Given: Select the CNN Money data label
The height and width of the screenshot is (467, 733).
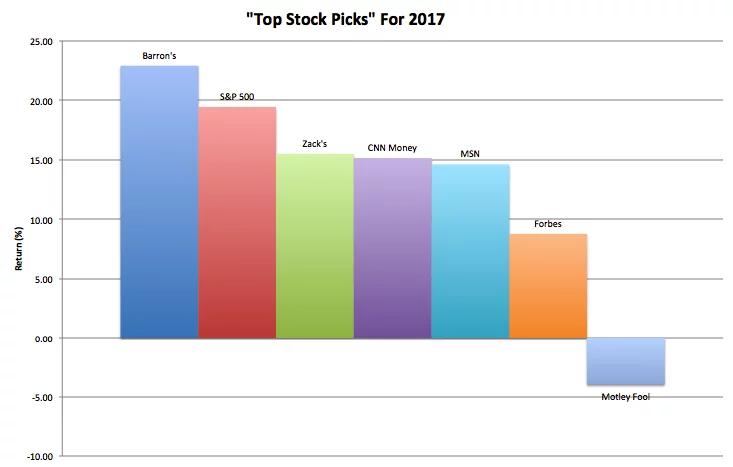Looking at the screenshot, I should click(393, 147).
